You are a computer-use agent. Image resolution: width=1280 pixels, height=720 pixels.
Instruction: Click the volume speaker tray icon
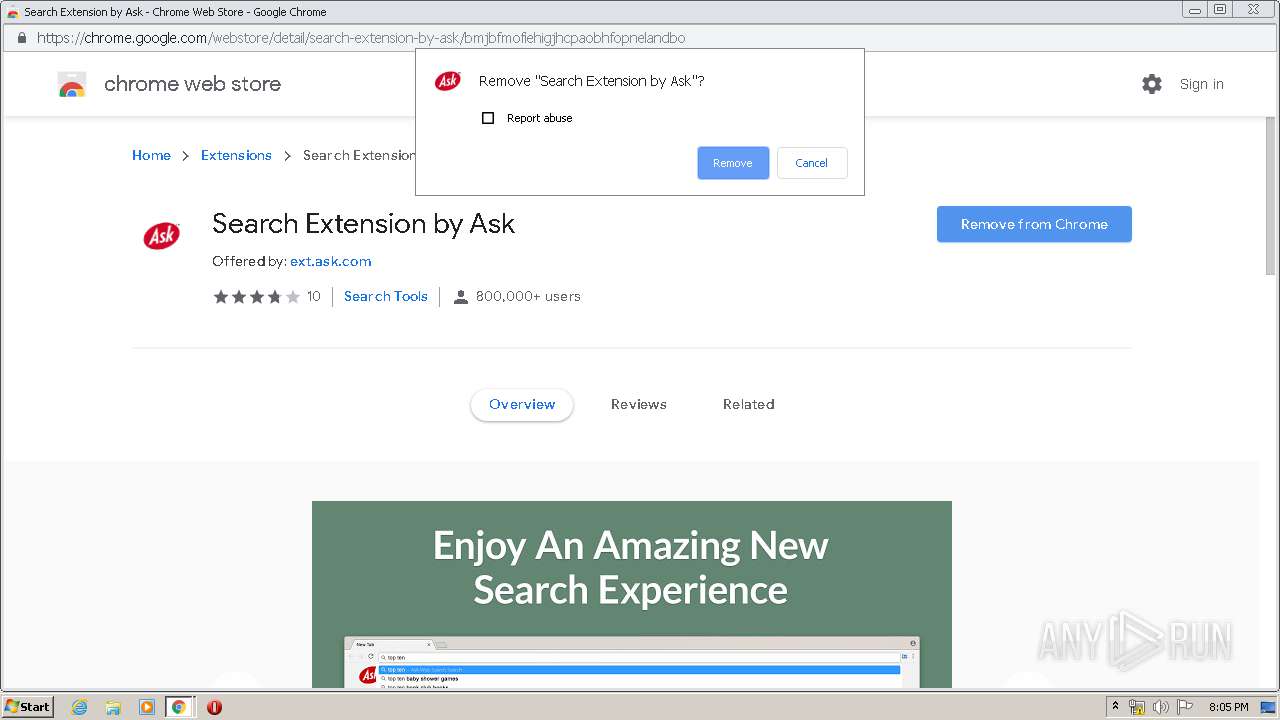[x=1160, y=707]
